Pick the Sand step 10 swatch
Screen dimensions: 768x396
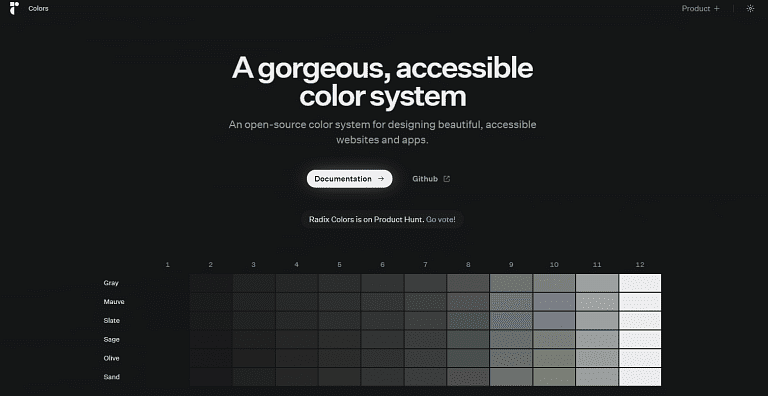point(554,377)
